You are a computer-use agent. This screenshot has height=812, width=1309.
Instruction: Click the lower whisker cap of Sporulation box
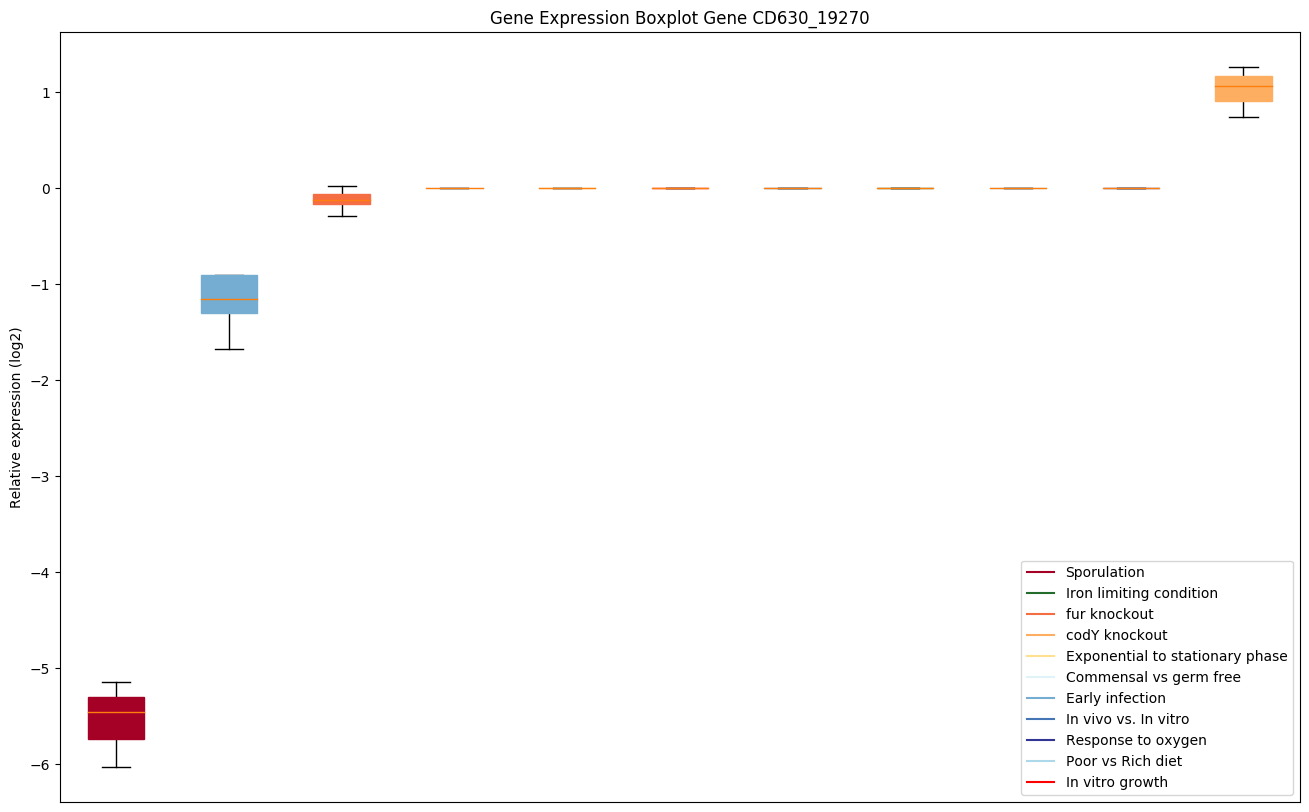click(116, 767)
